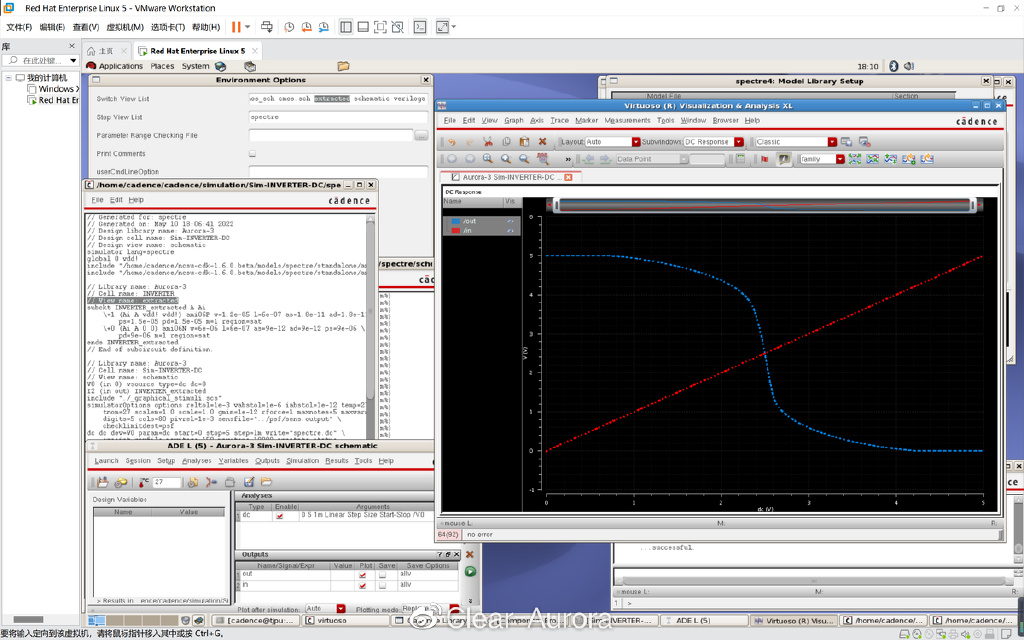Click the green run simulation button in ADE
Viewport: 1024px width, 640px height.
click(x=470, y=572)
